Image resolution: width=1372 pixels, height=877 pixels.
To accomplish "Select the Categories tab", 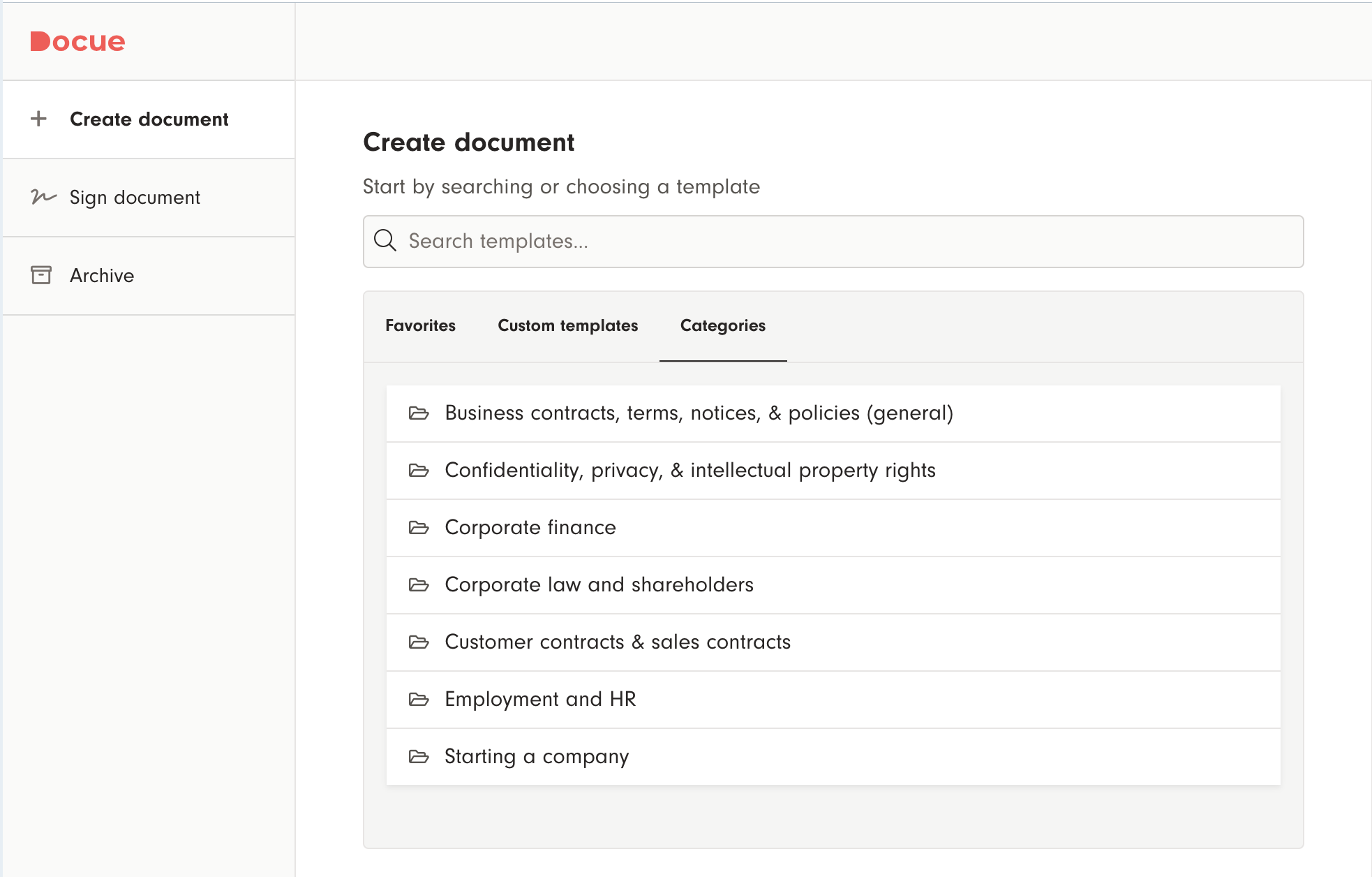I will pyautogui.click(x=722, y=326).
